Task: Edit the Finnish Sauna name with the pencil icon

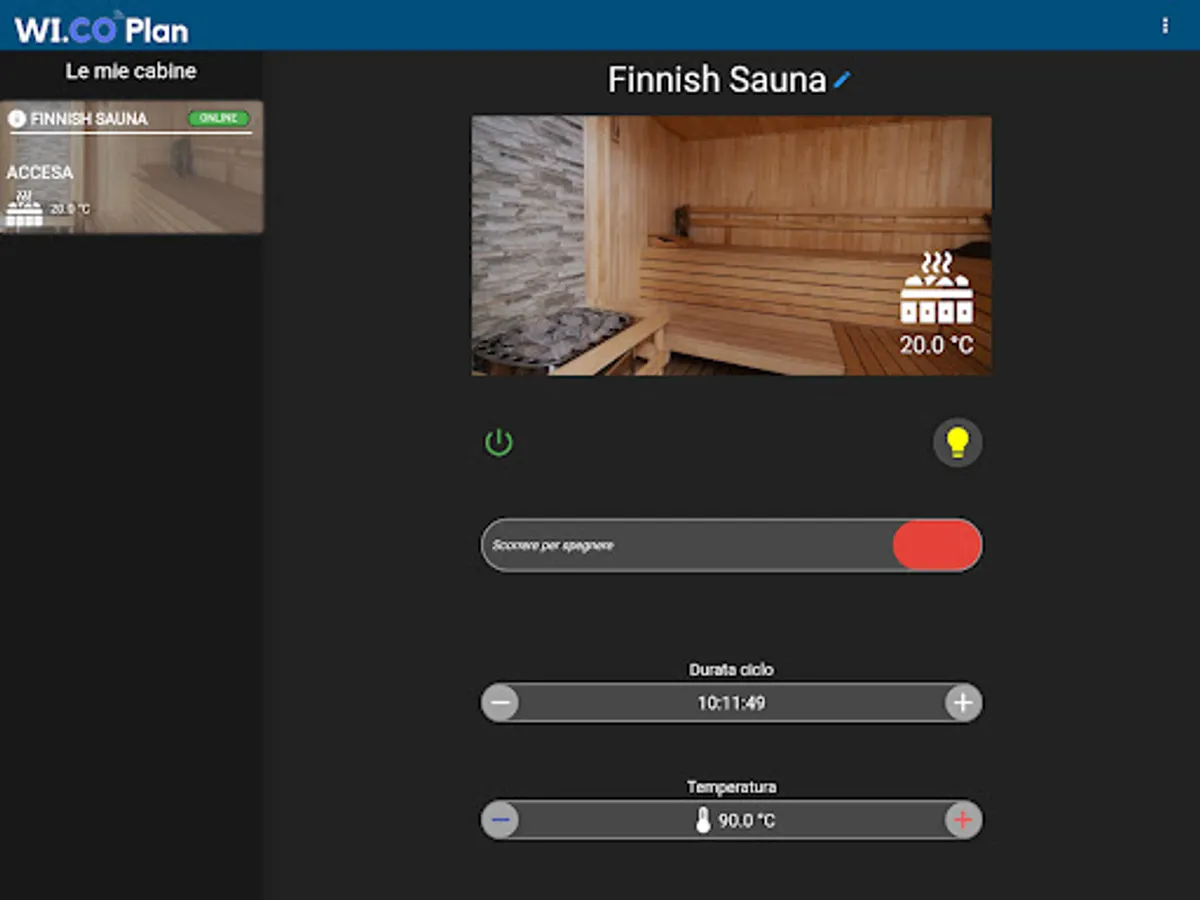Action: coord(842,80)
